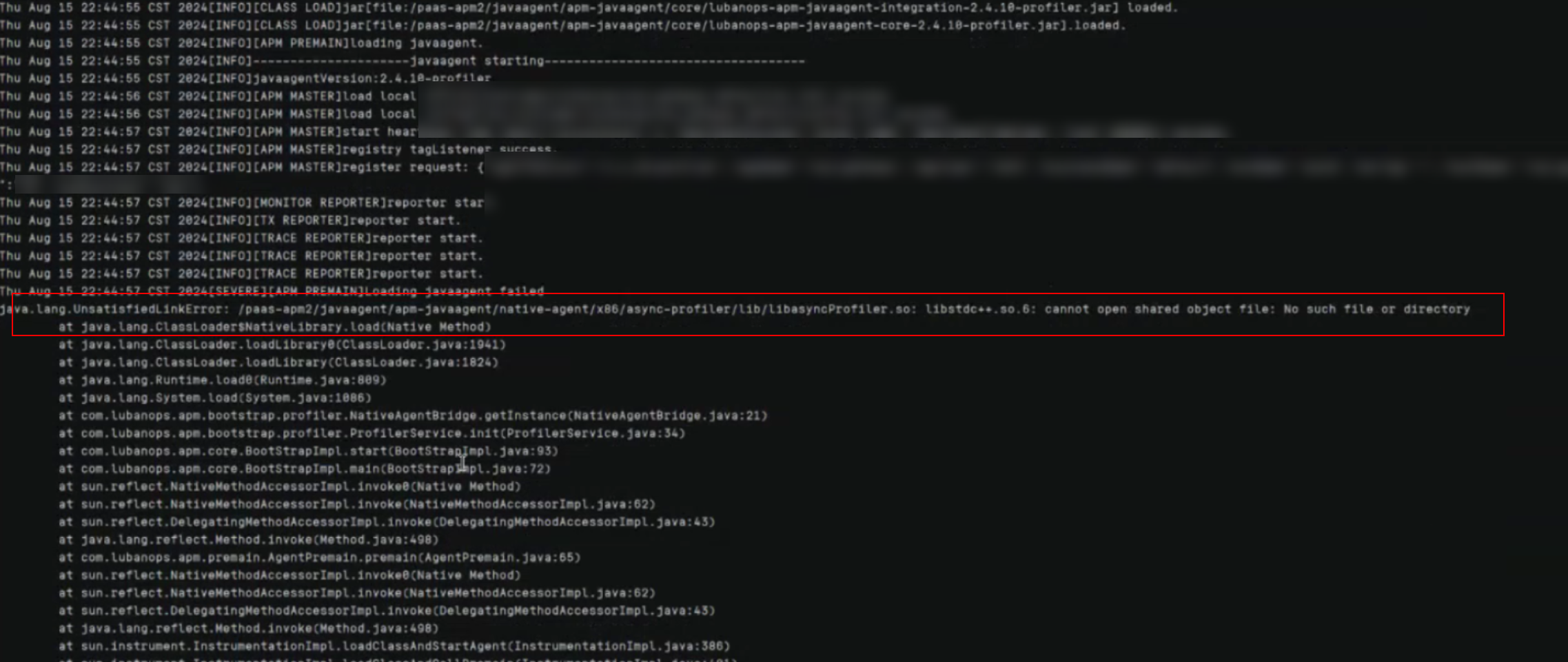
Task: Click the ProfilerService.init stack trace line
Action: pyautogui.click(x=372, y=433)
